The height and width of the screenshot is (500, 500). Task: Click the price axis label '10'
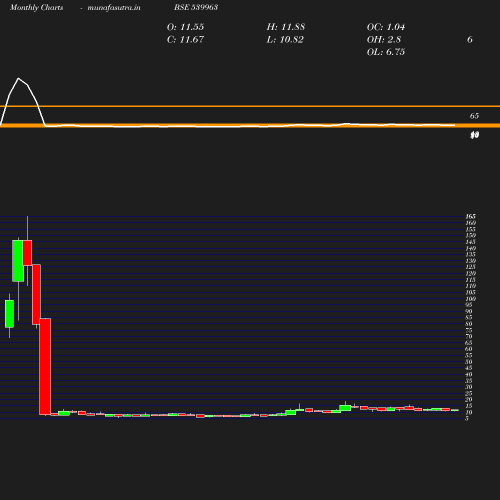tap(469, 412)
